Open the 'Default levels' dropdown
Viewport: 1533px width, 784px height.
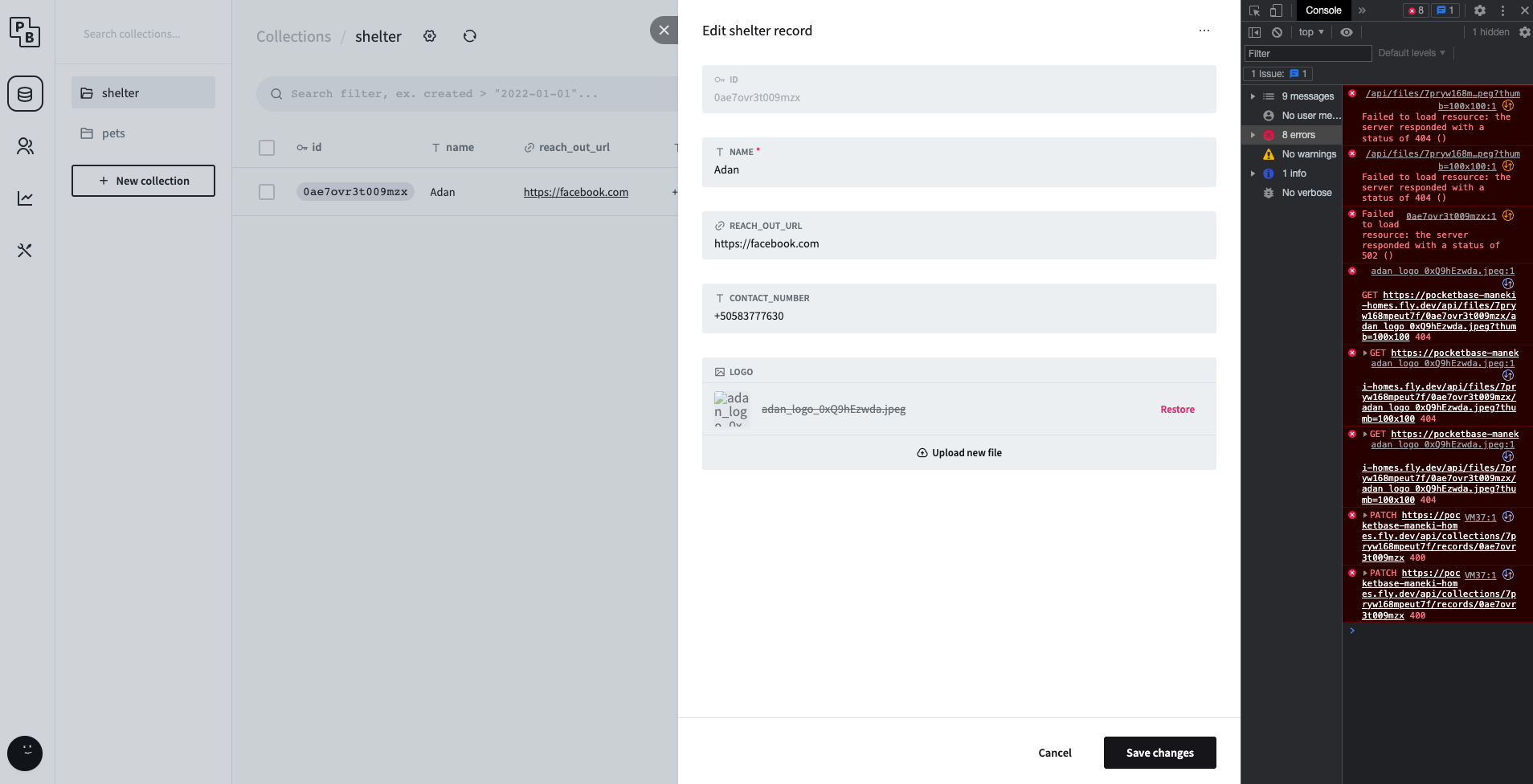click(x=1412, y=53)
